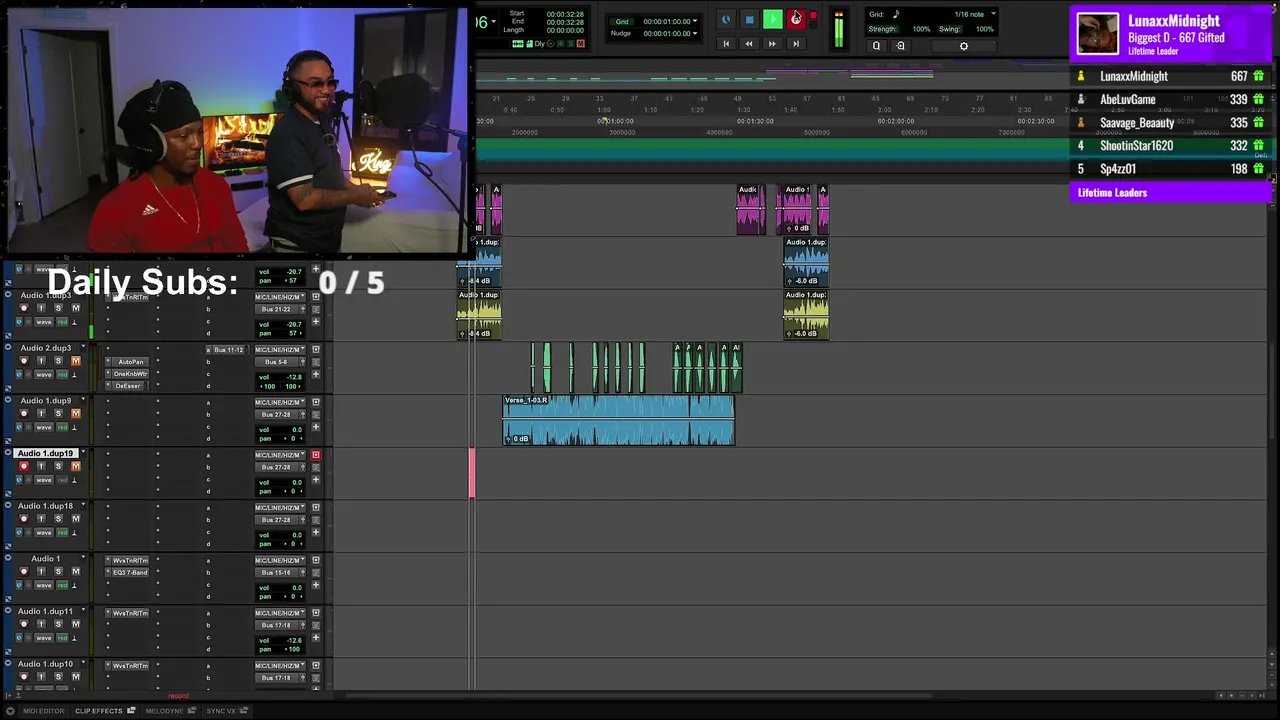Screen dimensions: 1280x720
Task: Click the Start time field 00:00:32:28
Action: pyautogui.click(x=565, y=14)
